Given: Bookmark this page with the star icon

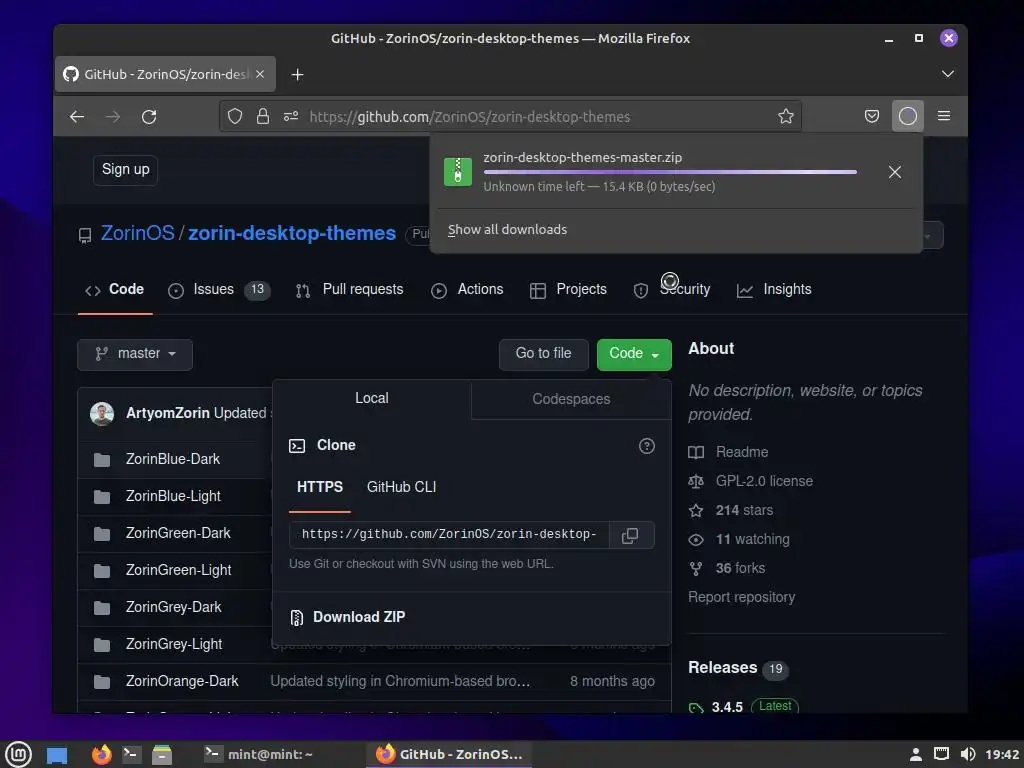Looking at the screenshot, I should coord(786,117).
